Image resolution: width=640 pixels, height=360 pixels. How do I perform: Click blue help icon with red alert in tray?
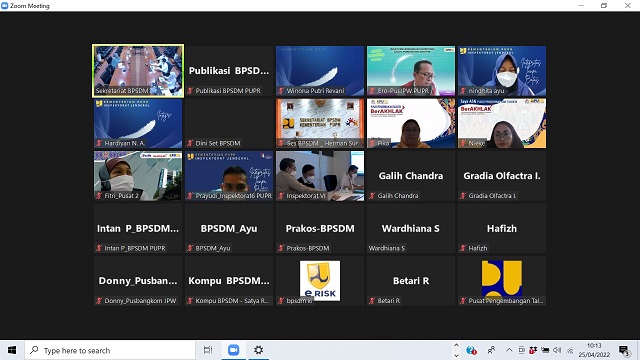pyautogui.click(x=471, y=350)
